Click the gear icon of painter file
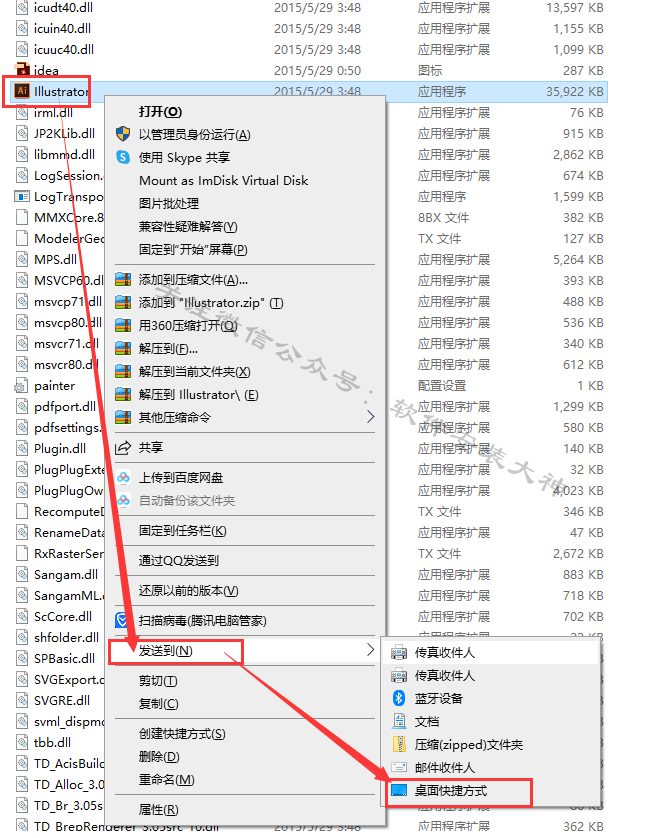This screenshot has height=838, width=645. tap(21, 386)
